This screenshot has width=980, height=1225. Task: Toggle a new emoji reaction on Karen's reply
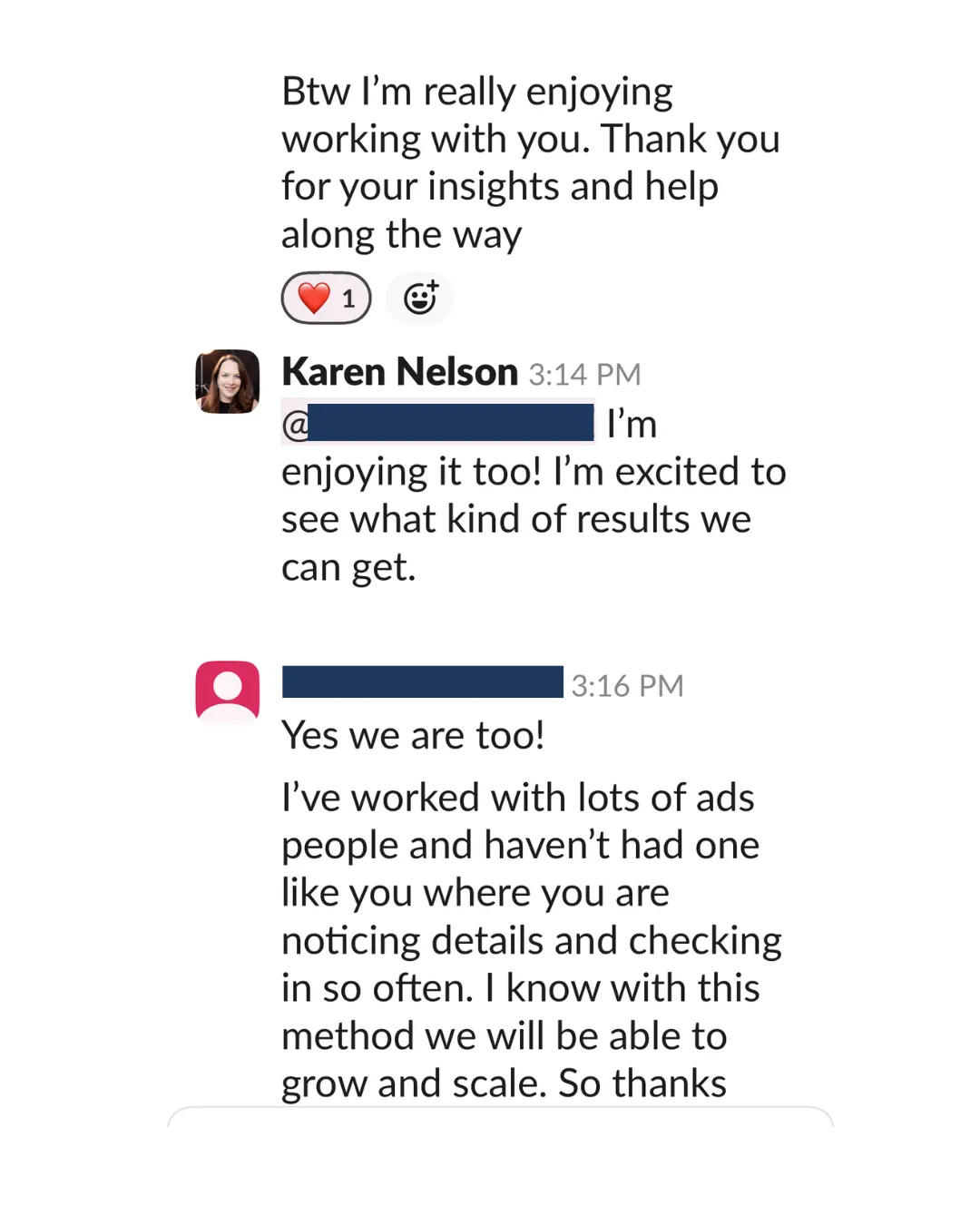(x=419, y=297)
